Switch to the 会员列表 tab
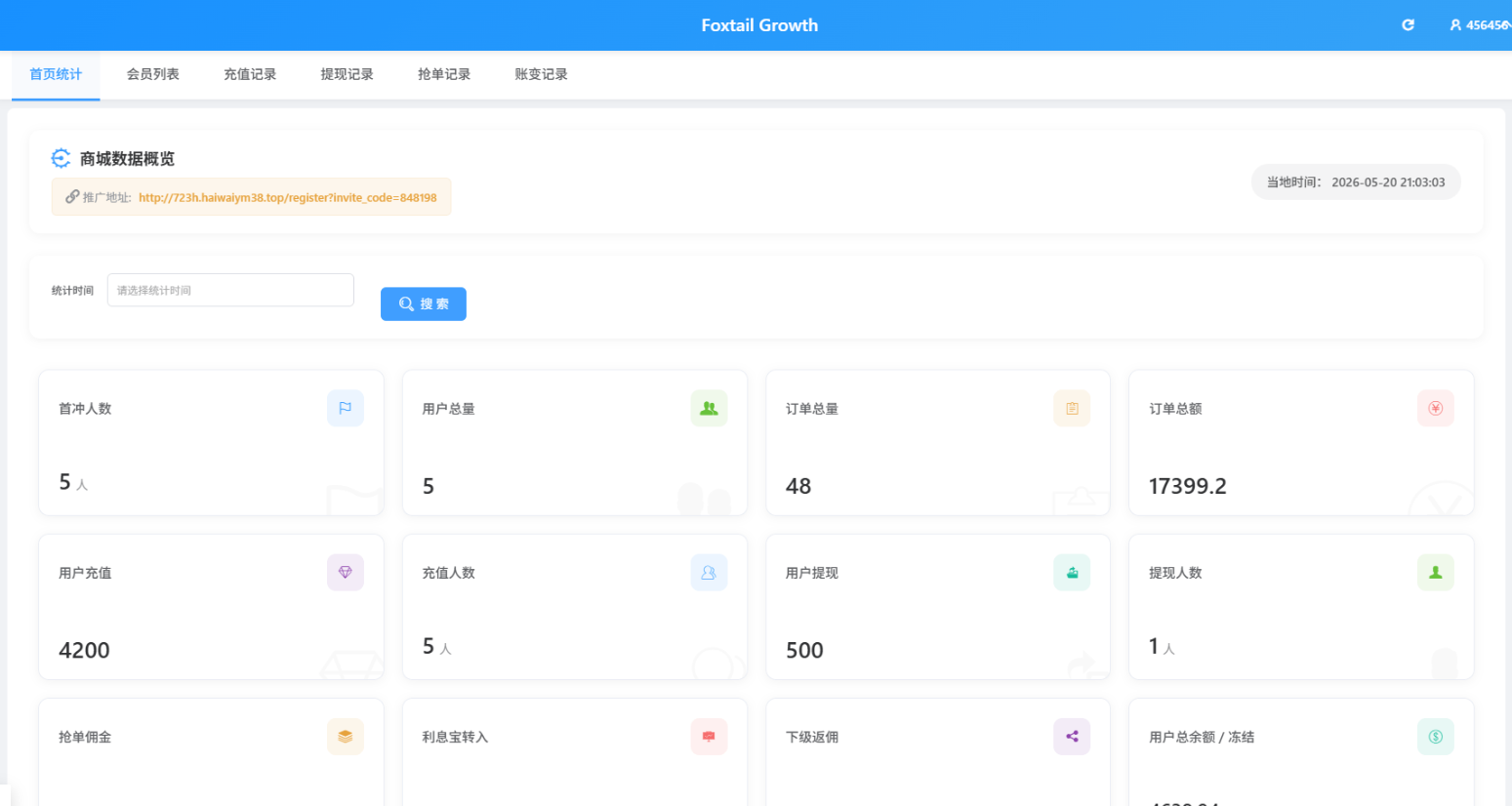This screenshot has width=1512, height=806. (152, 74)
